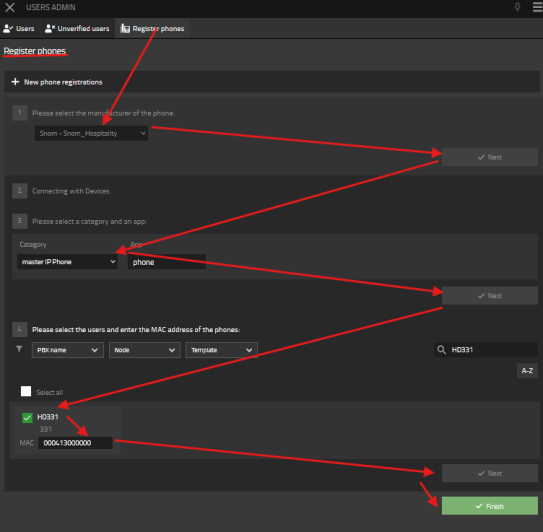This screenshot has width=543, height=532.
Task: Expand the PBX name filter dropdown
Action: pyautogui.click(x=68, y=350)
